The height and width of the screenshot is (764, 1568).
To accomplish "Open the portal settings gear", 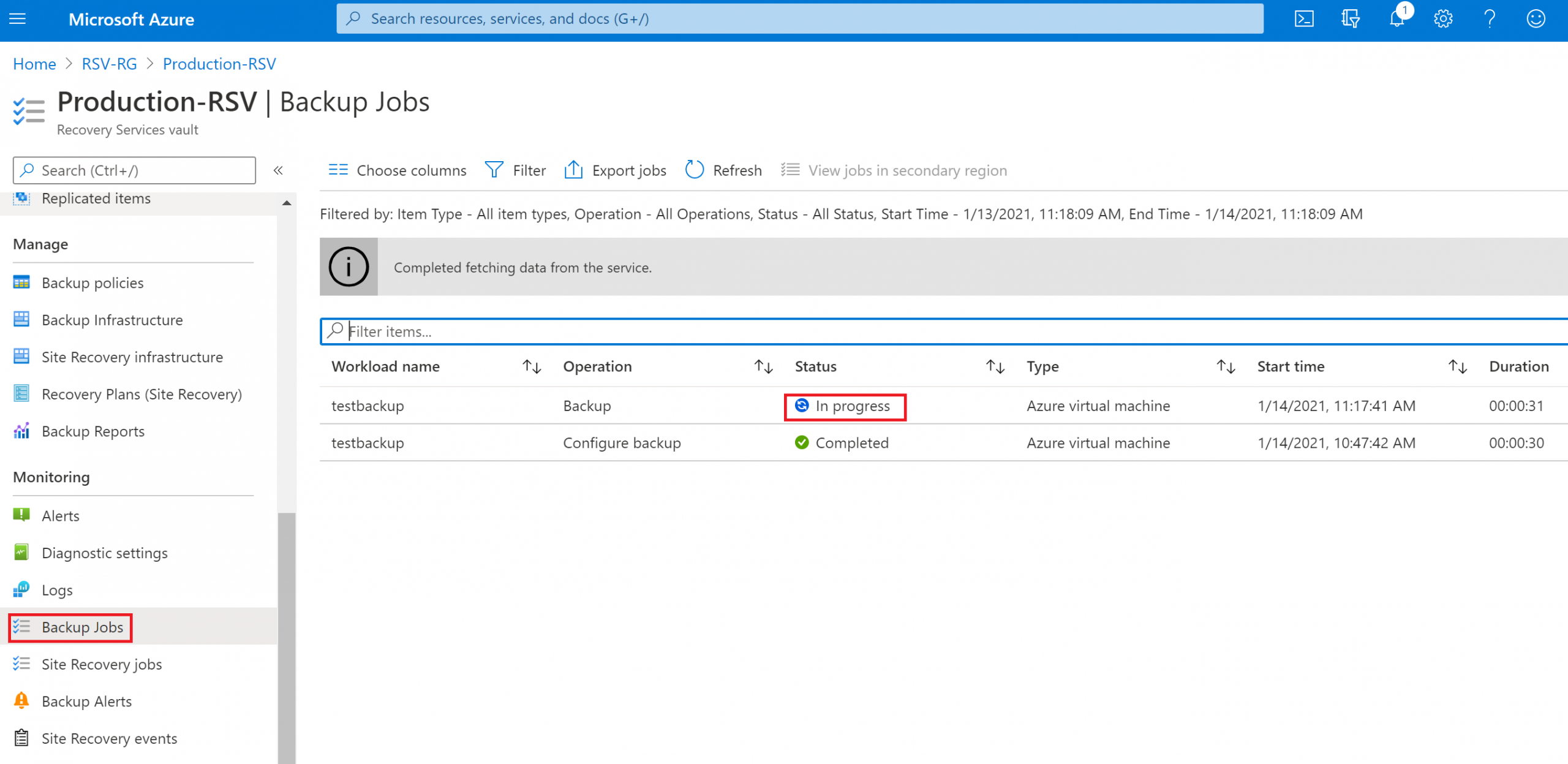I will [1443, 18].
